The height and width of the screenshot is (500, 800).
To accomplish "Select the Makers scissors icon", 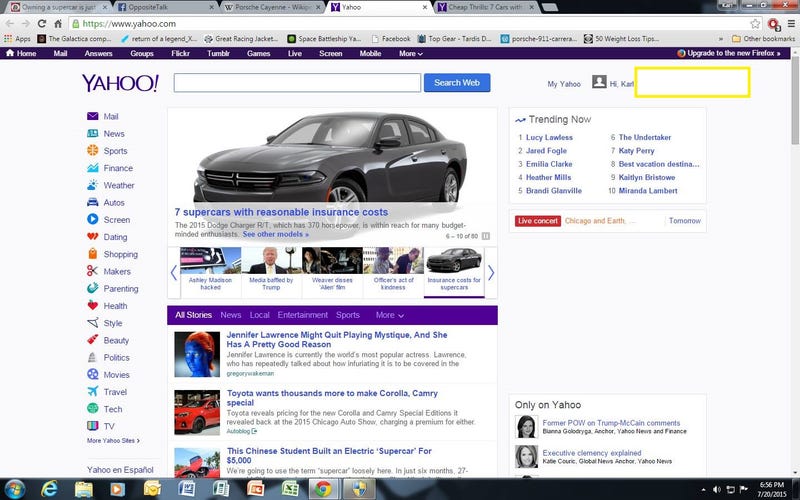I will (x=92, y=271).
